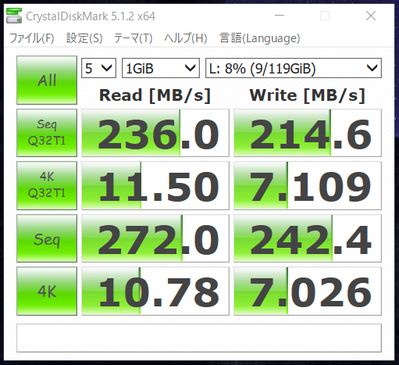Viewport: 399px width, 365px height.
Task: Expand the test count dropdown showing 5
Action: 99,68
